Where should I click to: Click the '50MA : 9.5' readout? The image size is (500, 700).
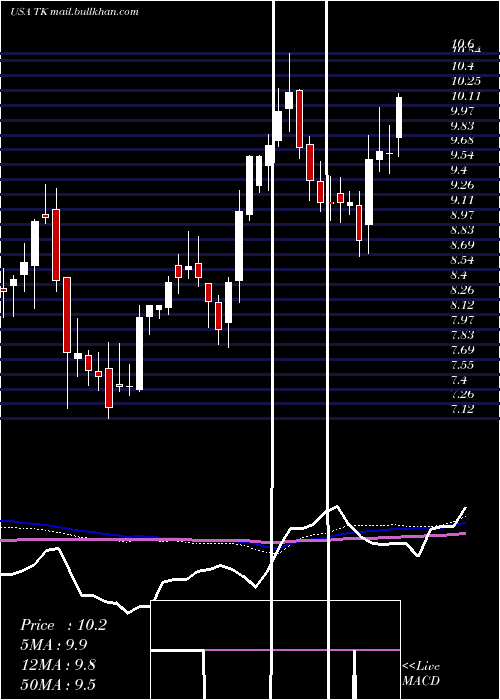58,685
